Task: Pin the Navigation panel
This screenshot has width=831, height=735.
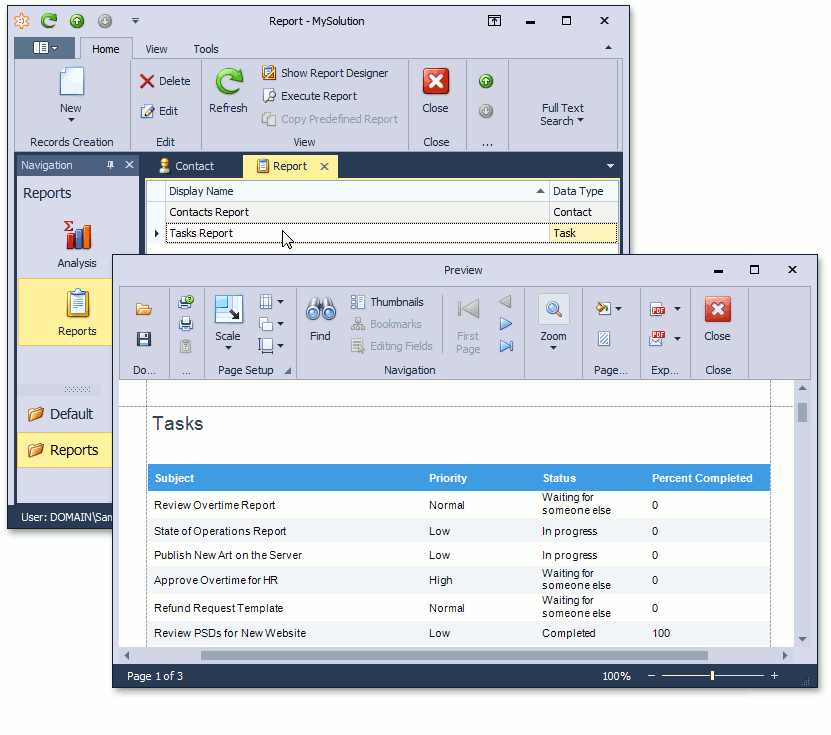Action: [111, 165]
